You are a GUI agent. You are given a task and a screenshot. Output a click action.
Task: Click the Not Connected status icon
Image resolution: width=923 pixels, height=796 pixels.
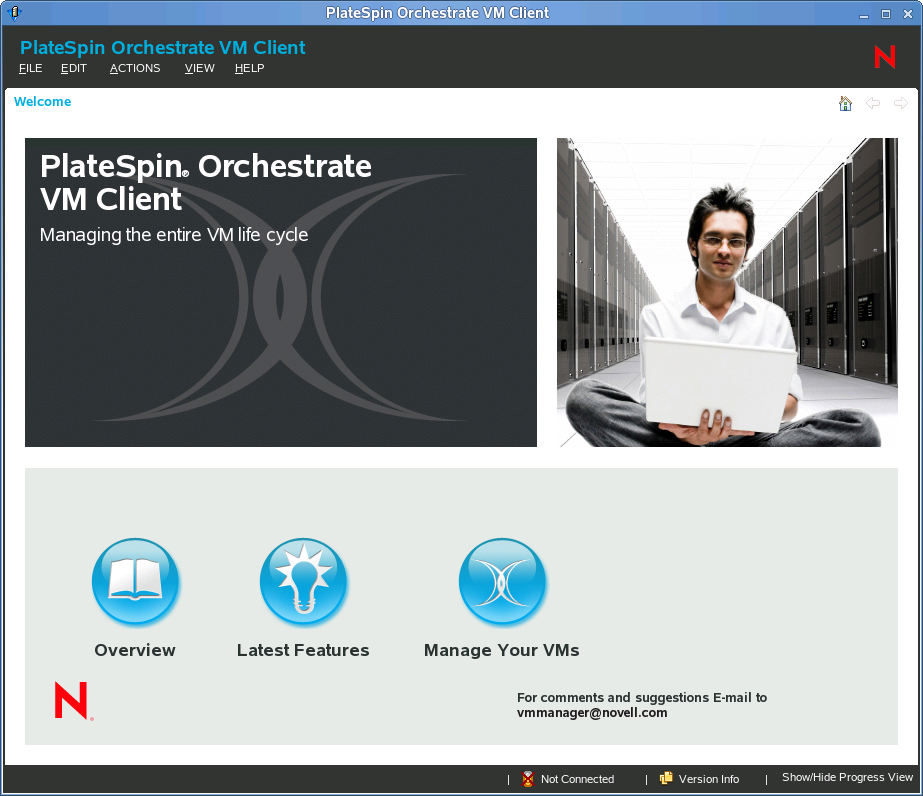[528, 779]
